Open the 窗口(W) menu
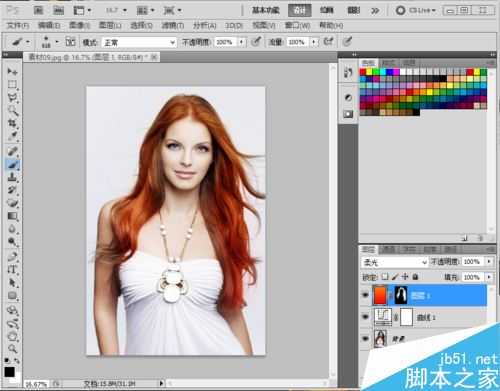Image resolution: width=500 pixels, height=391 pixels. click(x=297, y=25)
